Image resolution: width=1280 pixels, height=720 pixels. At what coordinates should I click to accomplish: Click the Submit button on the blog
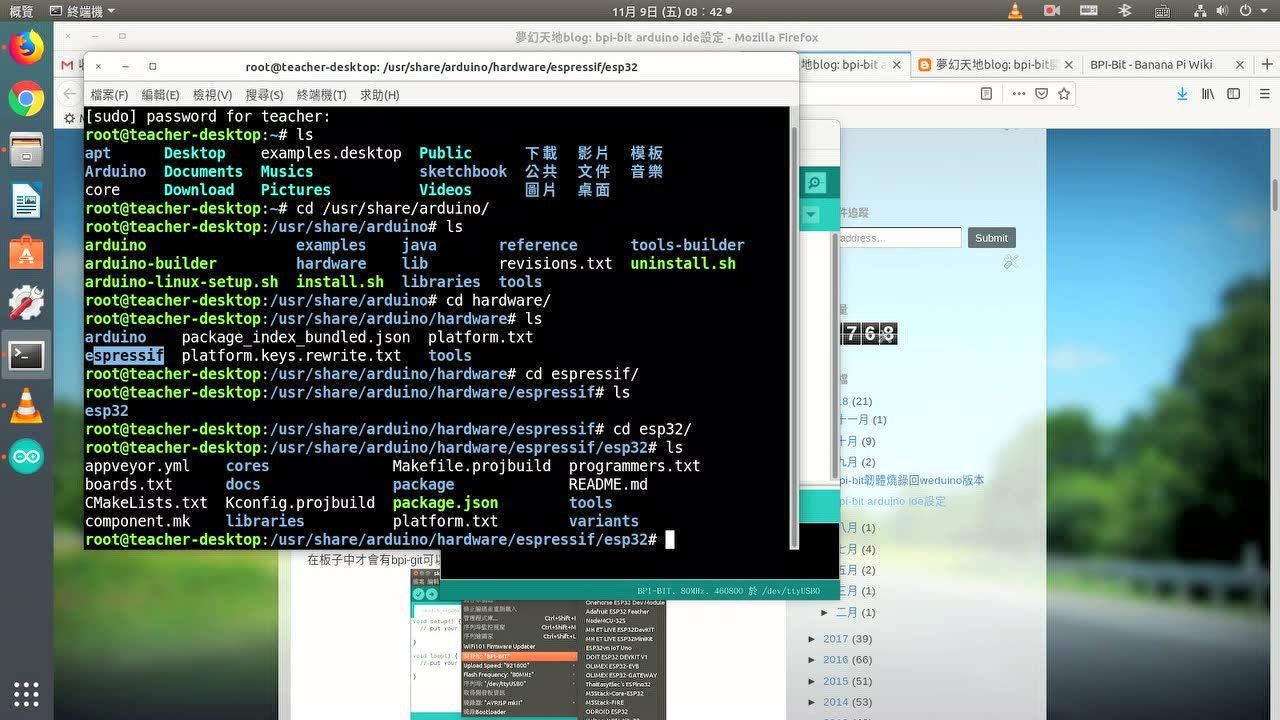coord(991,238)
